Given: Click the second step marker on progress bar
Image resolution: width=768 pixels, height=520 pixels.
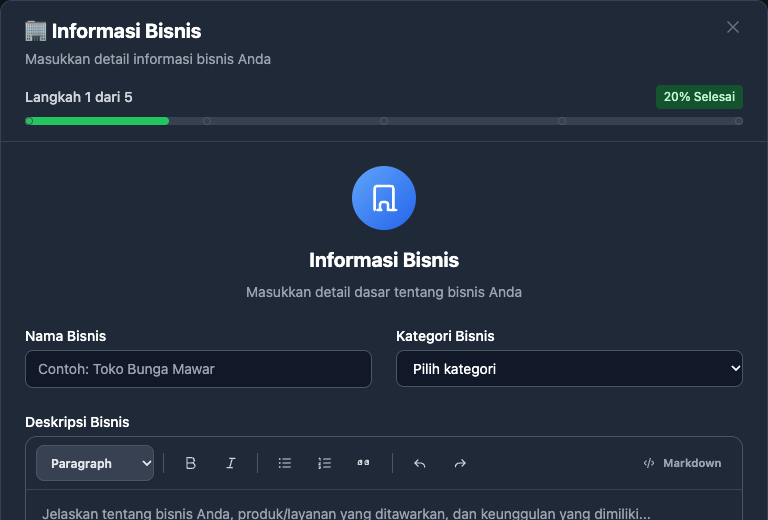Looking at the screenshot, I should coord(207,121).
